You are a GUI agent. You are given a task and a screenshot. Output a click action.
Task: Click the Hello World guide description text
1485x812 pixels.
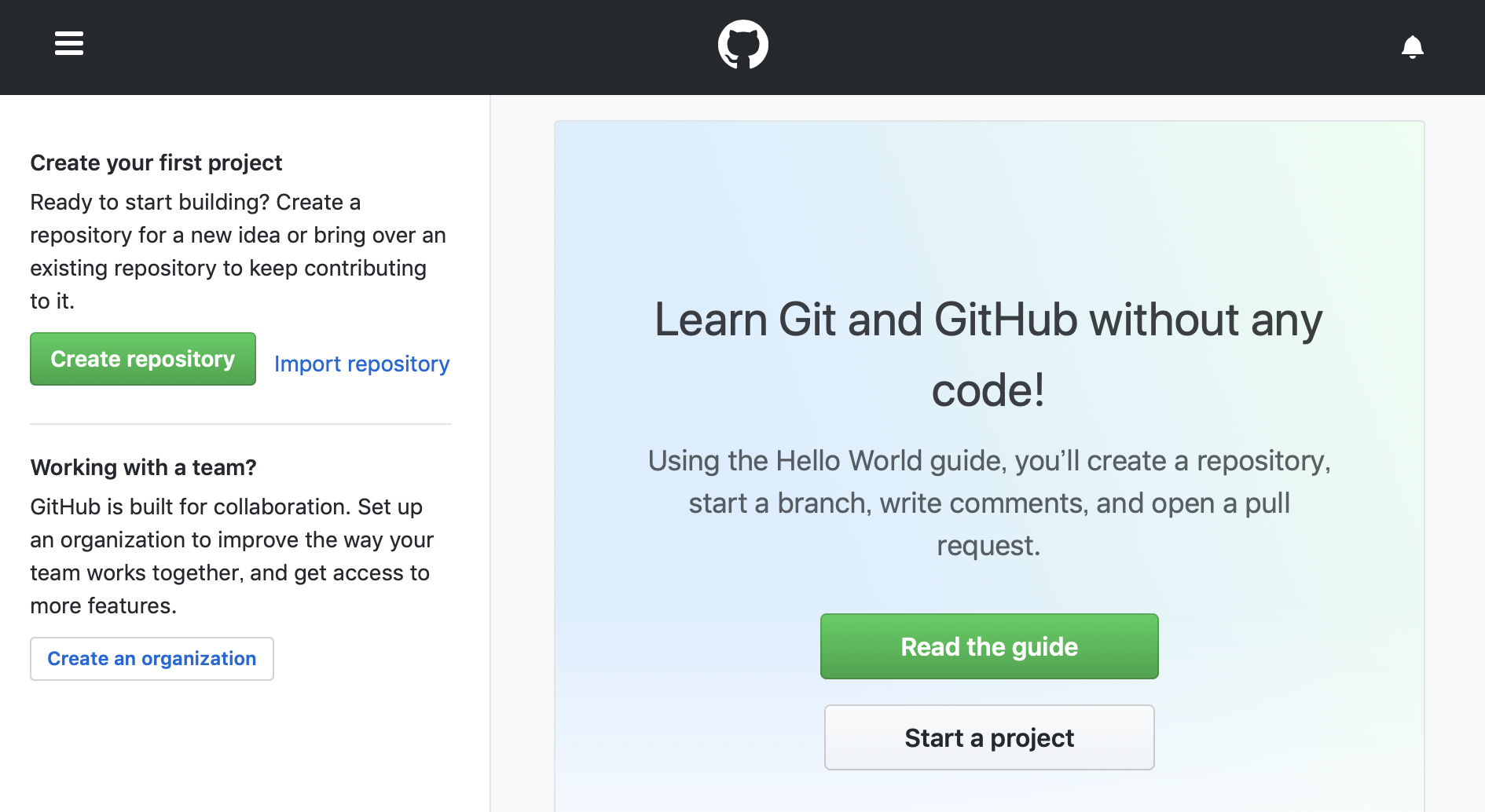point(989,503)
